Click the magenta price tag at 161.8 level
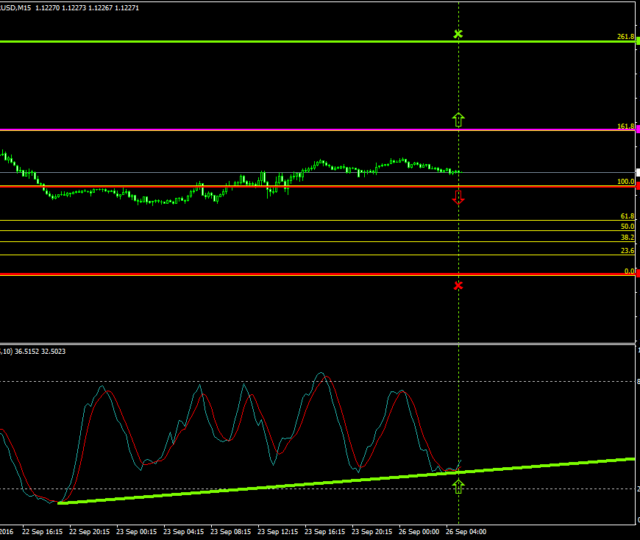 pyautogui.click(x=637, y=129)
